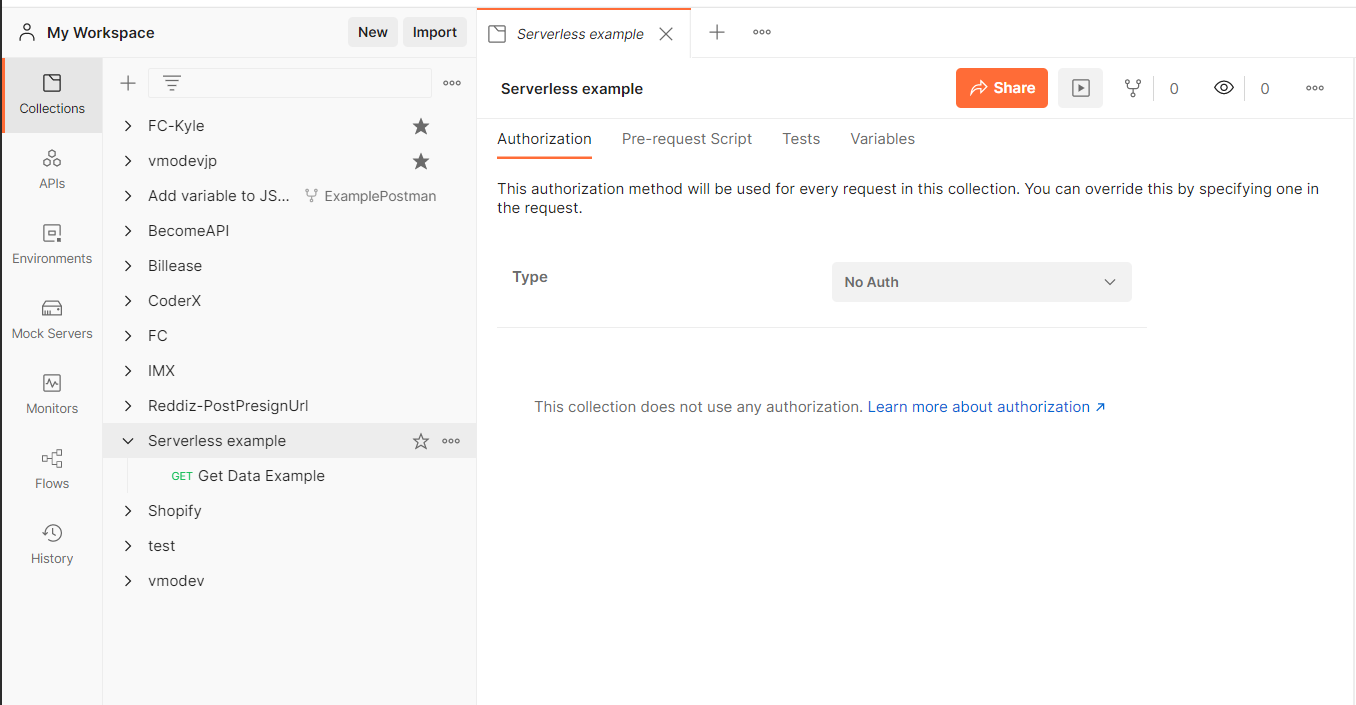The height and width of the screenshot is (705, 1356).
Task: Expand the Shopify collection
Action: click(128, 511)
